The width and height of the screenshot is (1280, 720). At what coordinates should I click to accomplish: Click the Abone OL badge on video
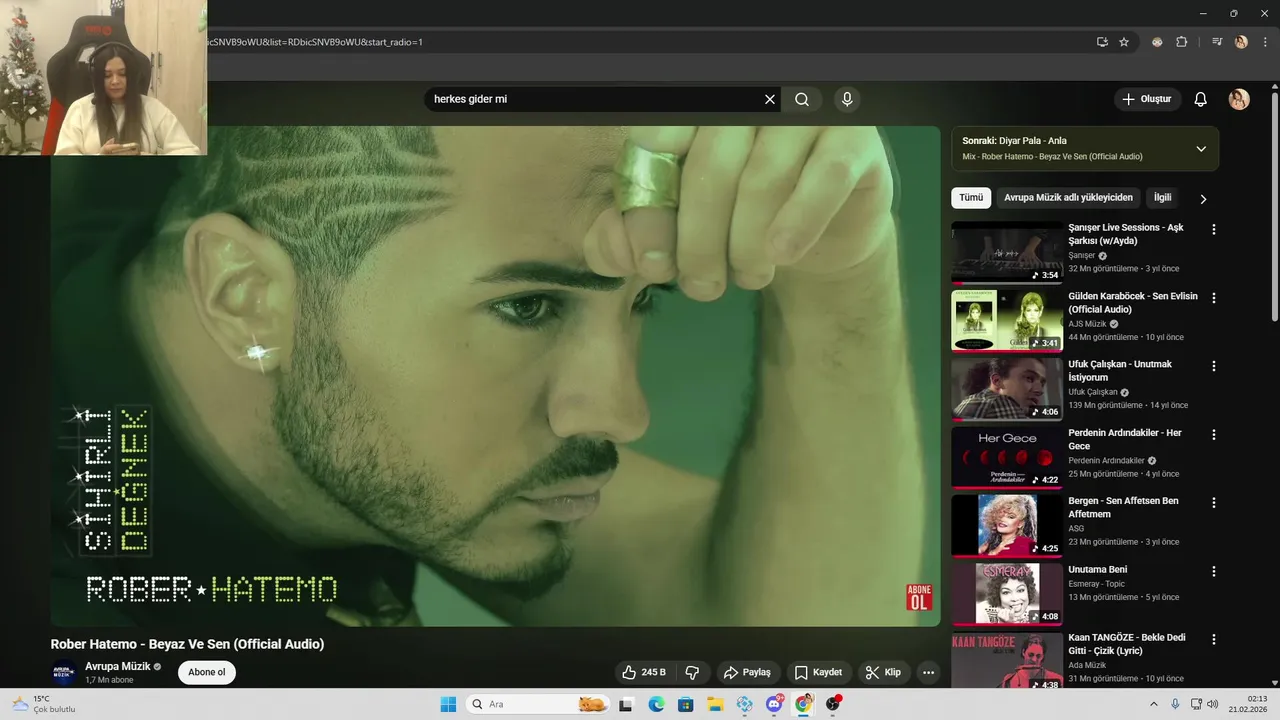(919, 597)
